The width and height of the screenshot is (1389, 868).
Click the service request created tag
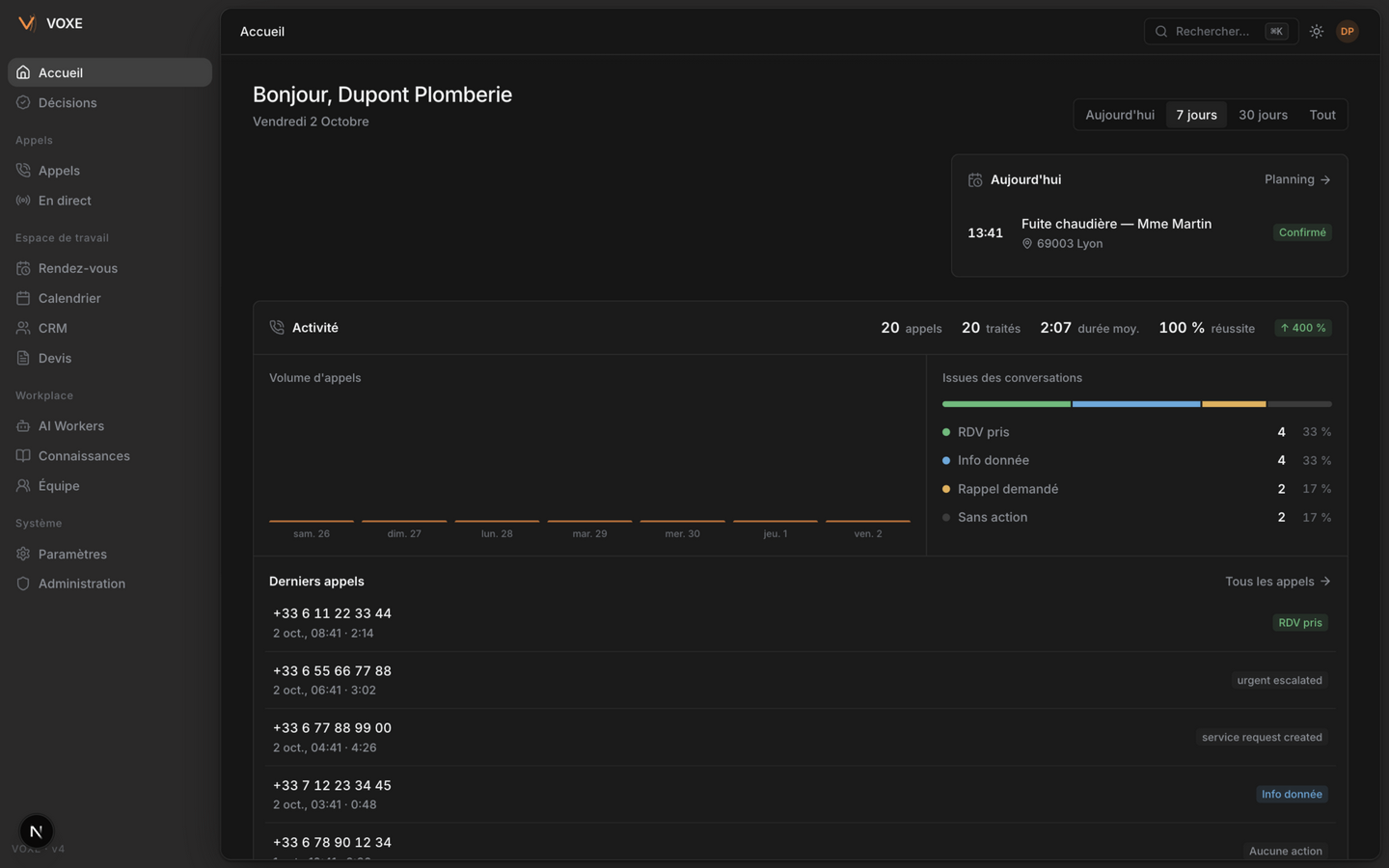[1262, 737]
